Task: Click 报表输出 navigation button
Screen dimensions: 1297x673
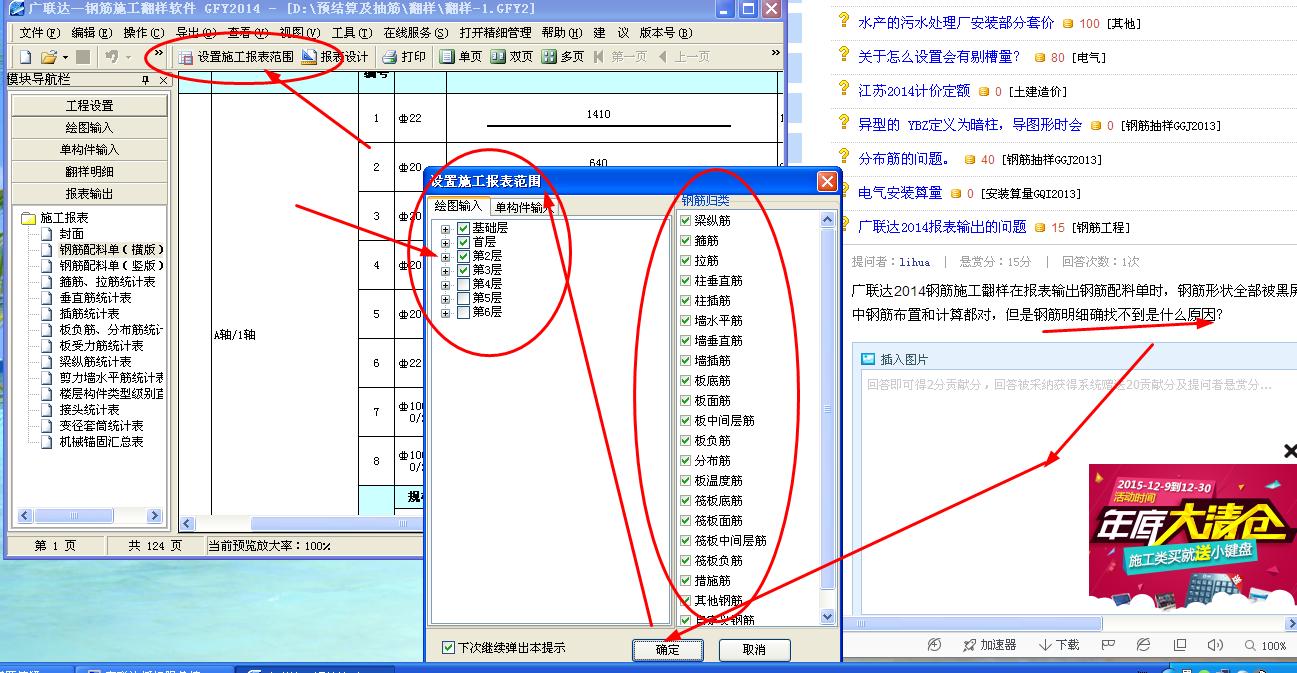Action: pyautogui.click(x=89, y=194)
